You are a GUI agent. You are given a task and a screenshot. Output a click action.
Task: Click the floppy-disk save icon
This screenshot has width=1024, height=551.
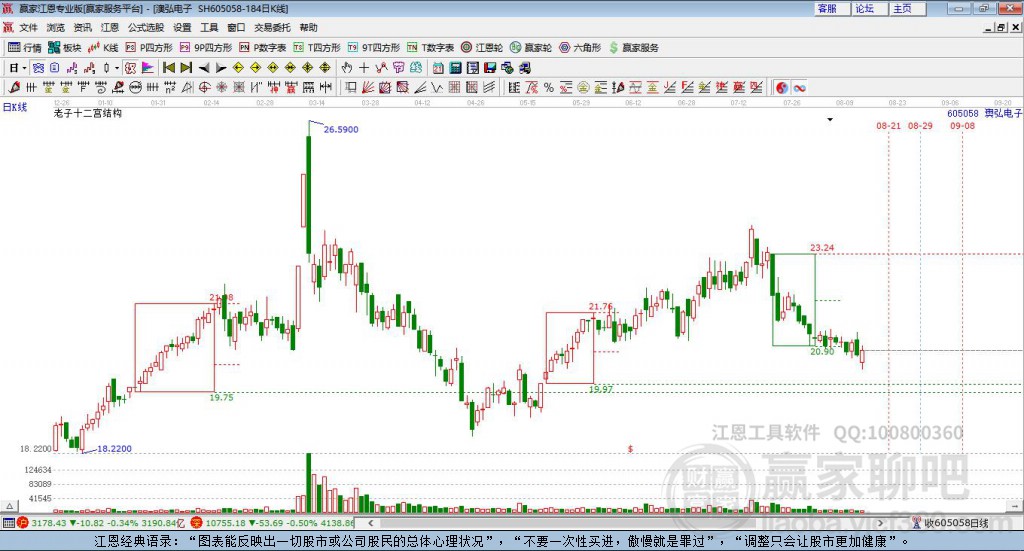point(490,68)
